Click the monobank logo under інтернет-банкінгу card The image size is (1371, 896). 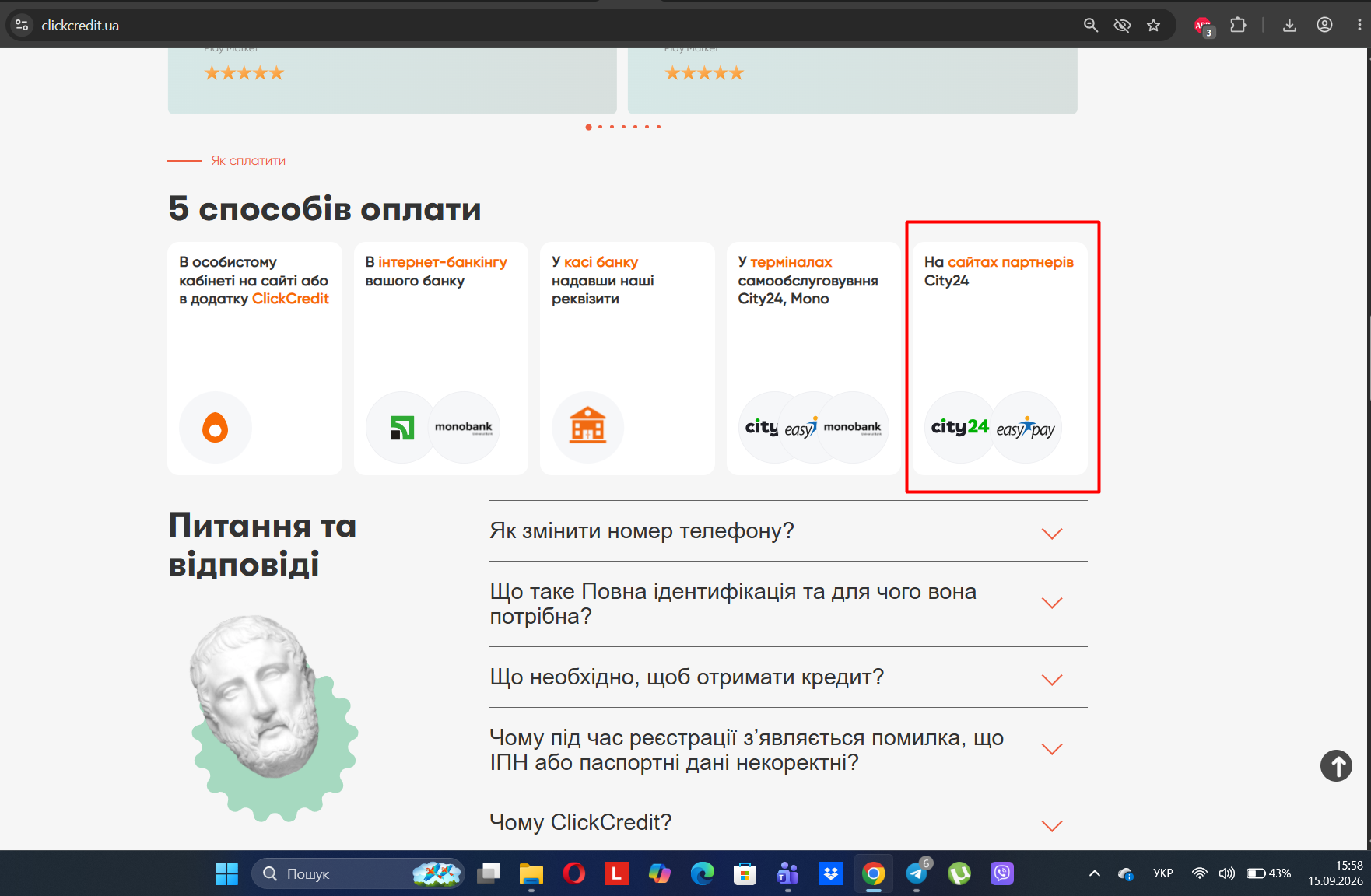tap(464, 427)
